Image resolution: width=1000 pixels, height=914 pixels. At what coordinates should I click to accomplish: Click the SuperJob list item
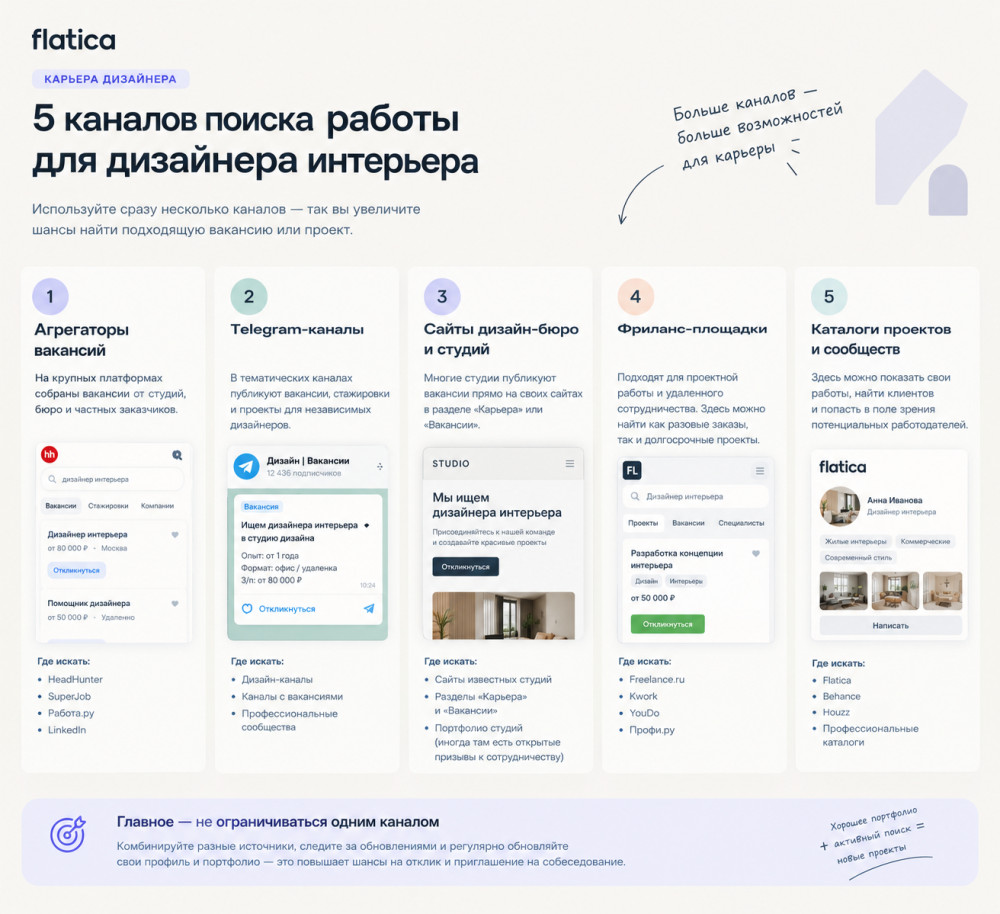click(x=69, y=697)
